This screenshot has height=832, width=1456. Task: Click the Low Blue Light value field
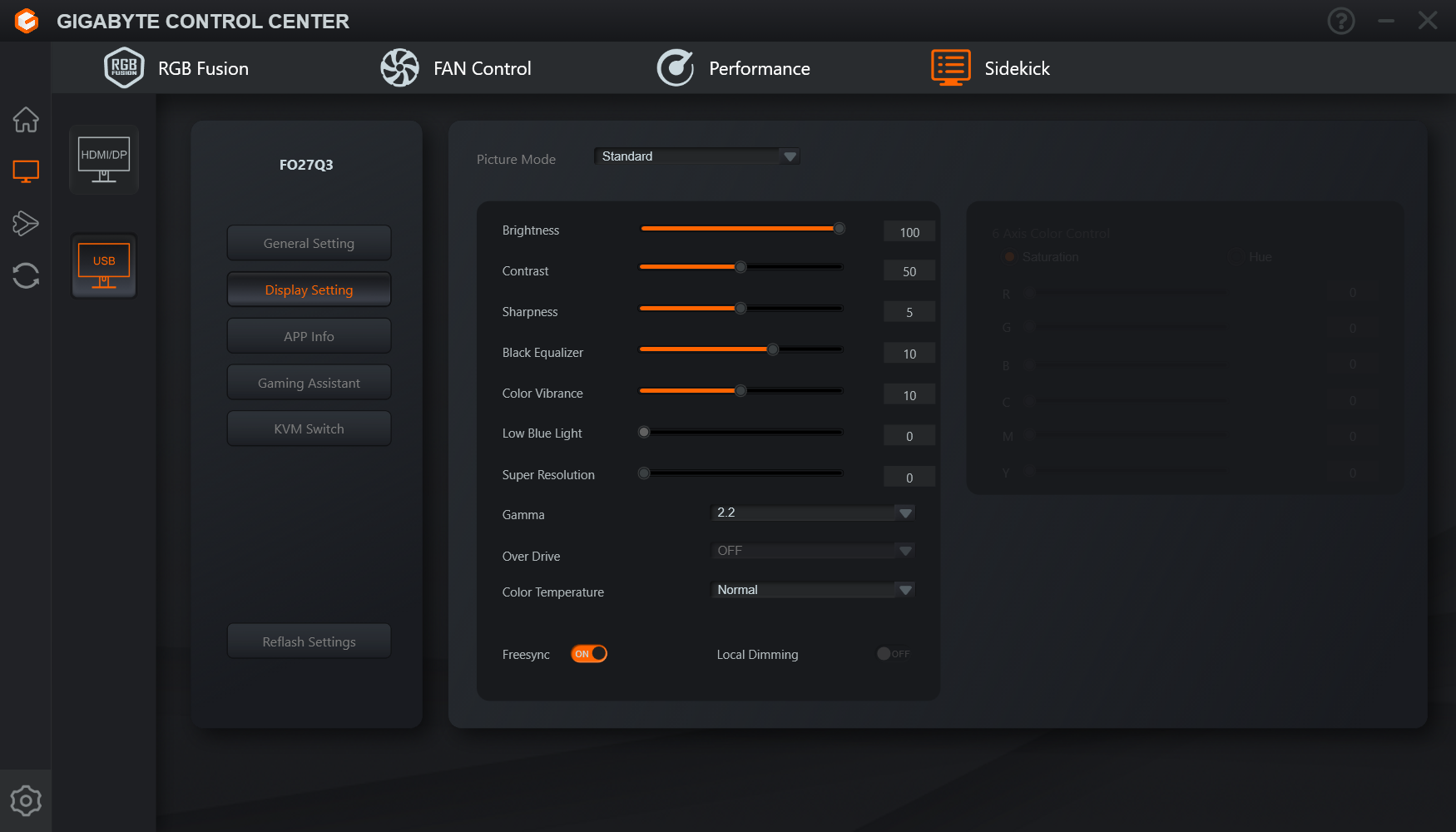coord(909,436)
